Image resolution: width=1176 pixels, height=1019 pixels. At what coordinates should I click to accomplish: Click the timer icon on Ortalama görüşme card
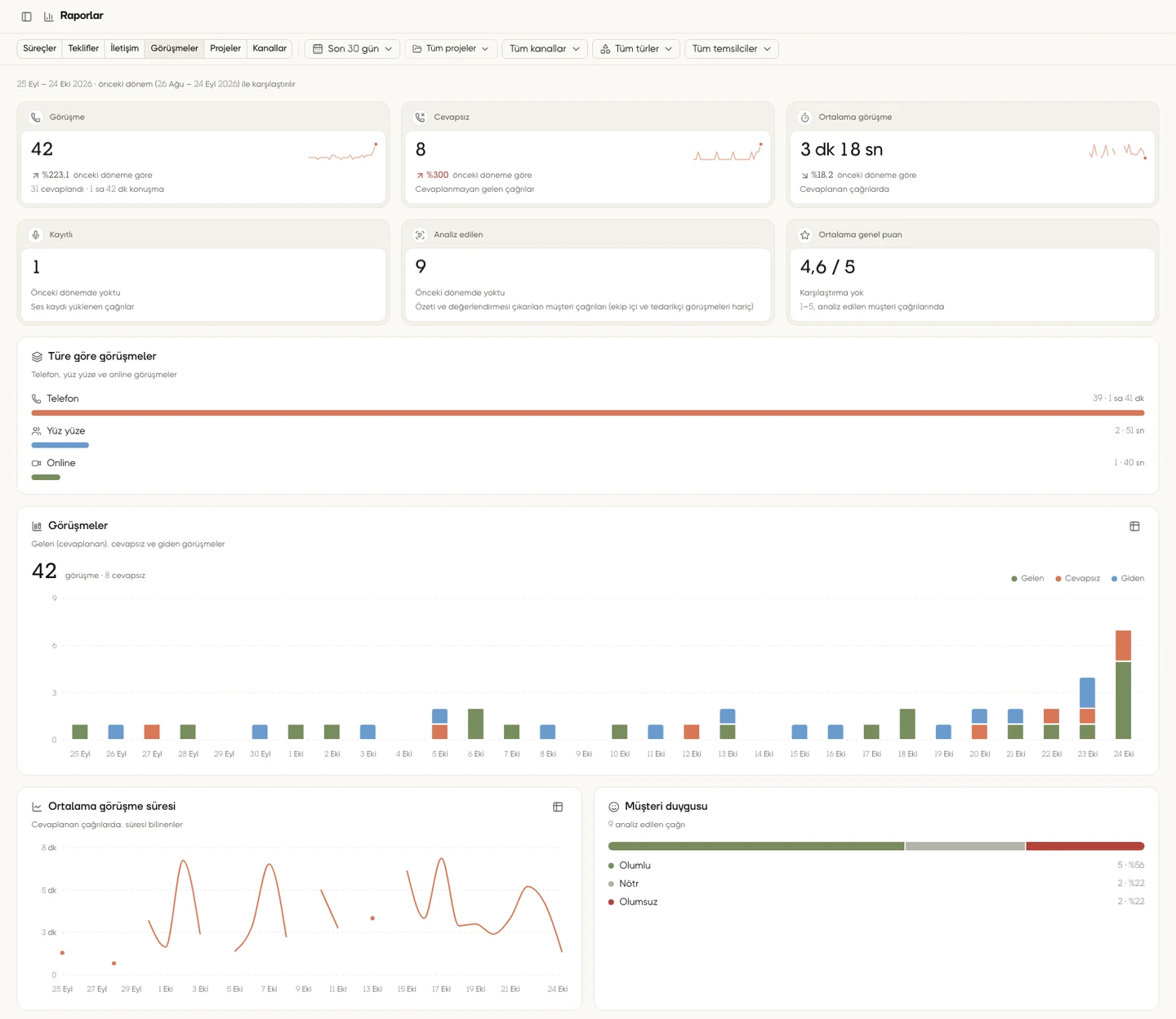click(x=804, y=117)
